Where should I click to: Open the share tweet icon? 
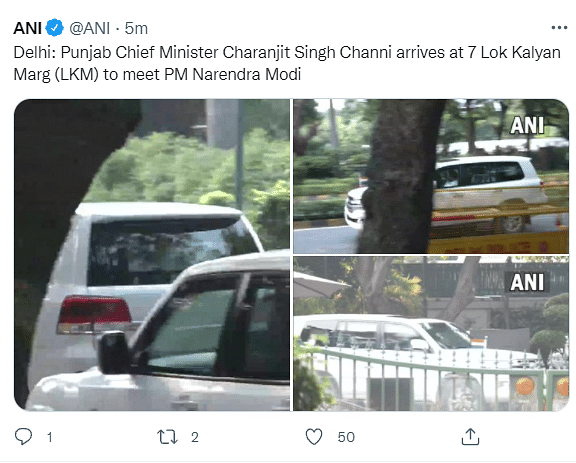(x=470, y=437)
